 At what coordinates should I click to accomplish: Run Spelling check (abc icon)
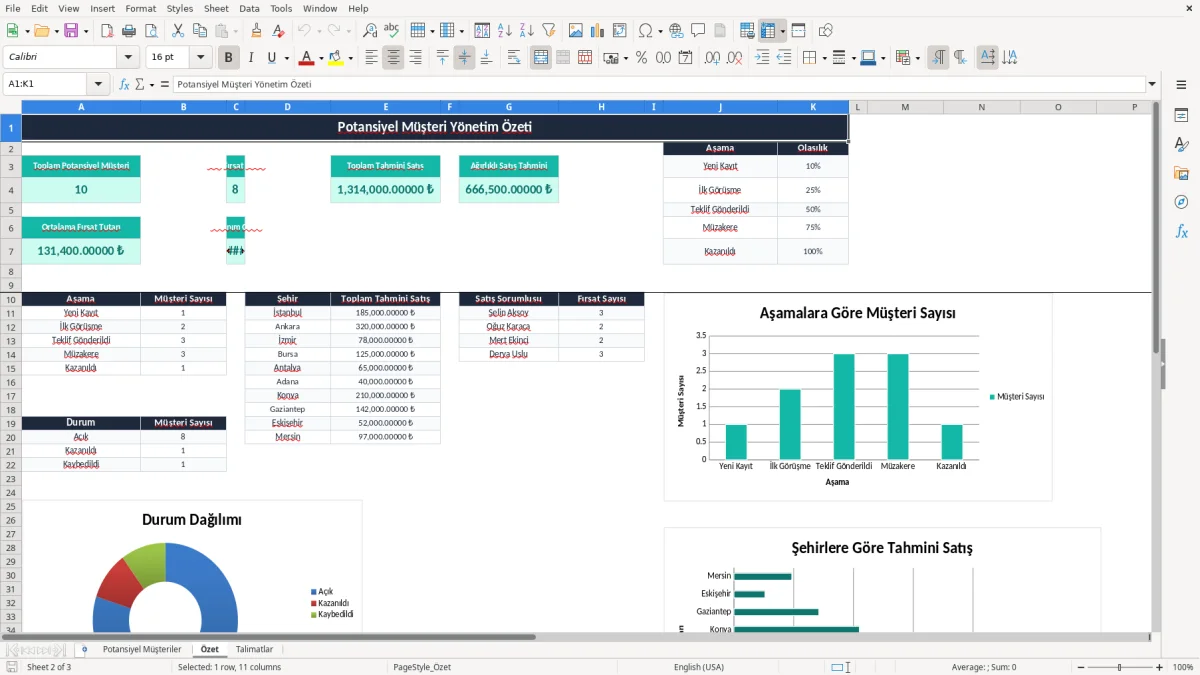tap(392, 31)
